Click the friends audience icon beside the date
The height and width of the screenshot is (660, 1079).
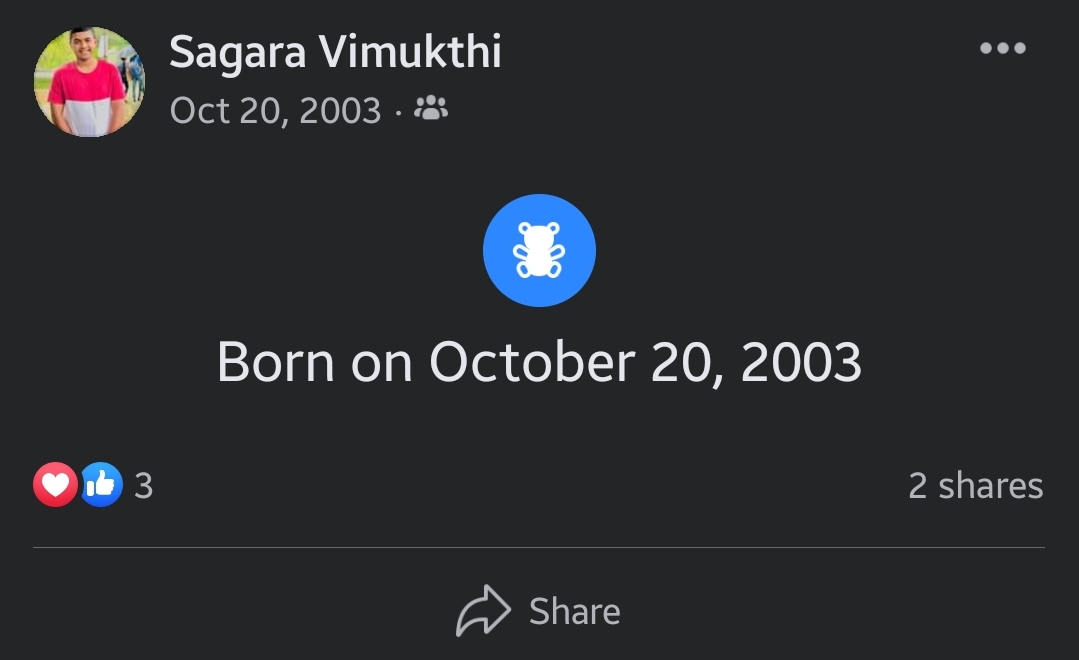click(431, 108)
